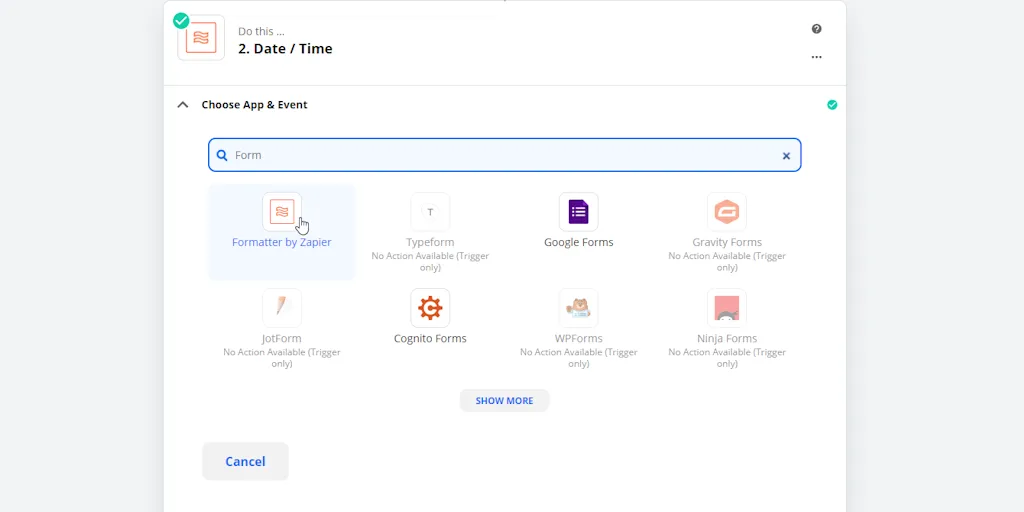This screenshot has width=1024, height=512.
Task: Click the 'Choose App & Event' heading text
Action: click(254, 104)
